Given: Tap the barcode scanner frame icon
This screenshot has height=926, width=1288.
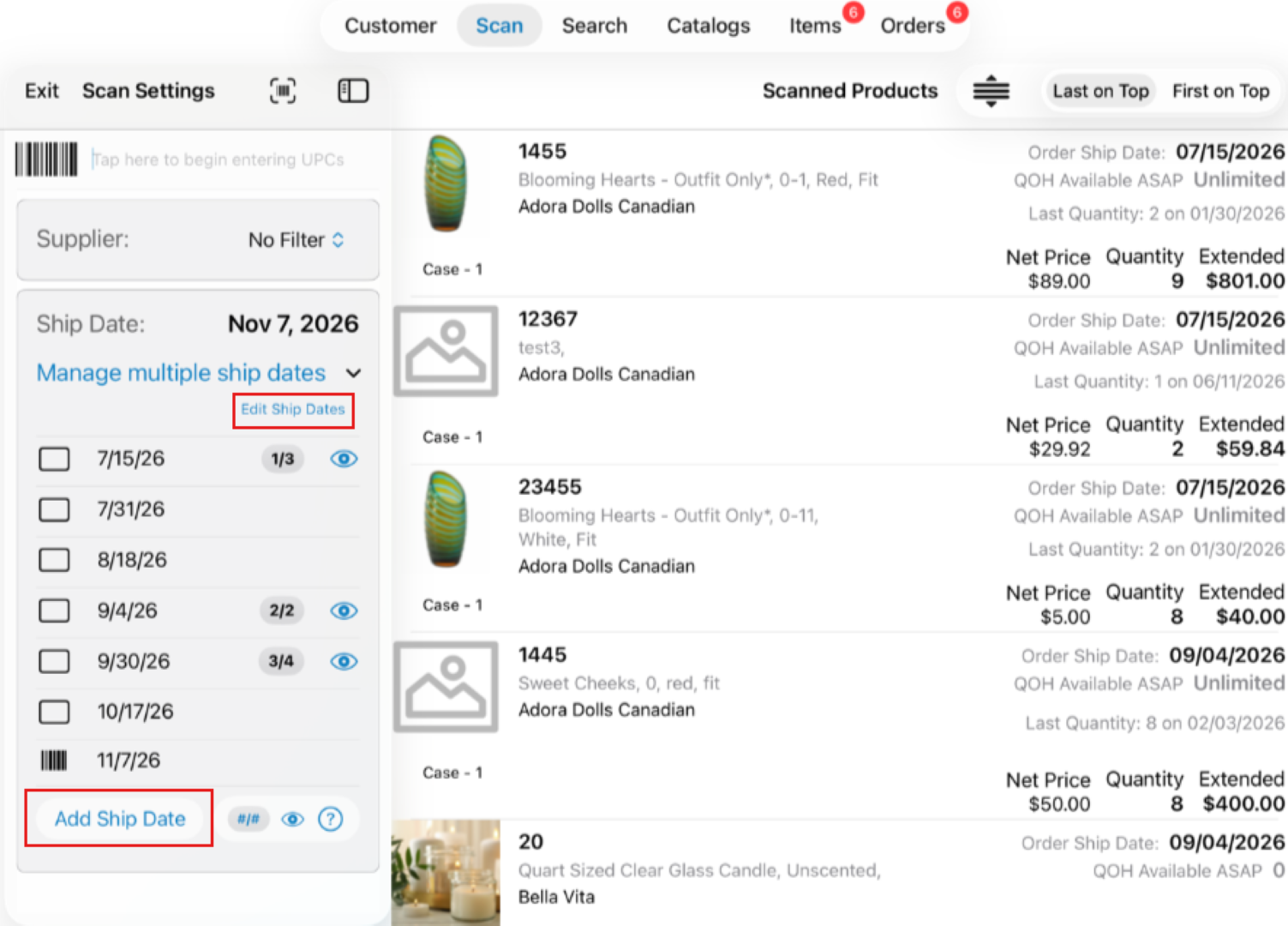Looking at the screenshot, I should [283, 91].
